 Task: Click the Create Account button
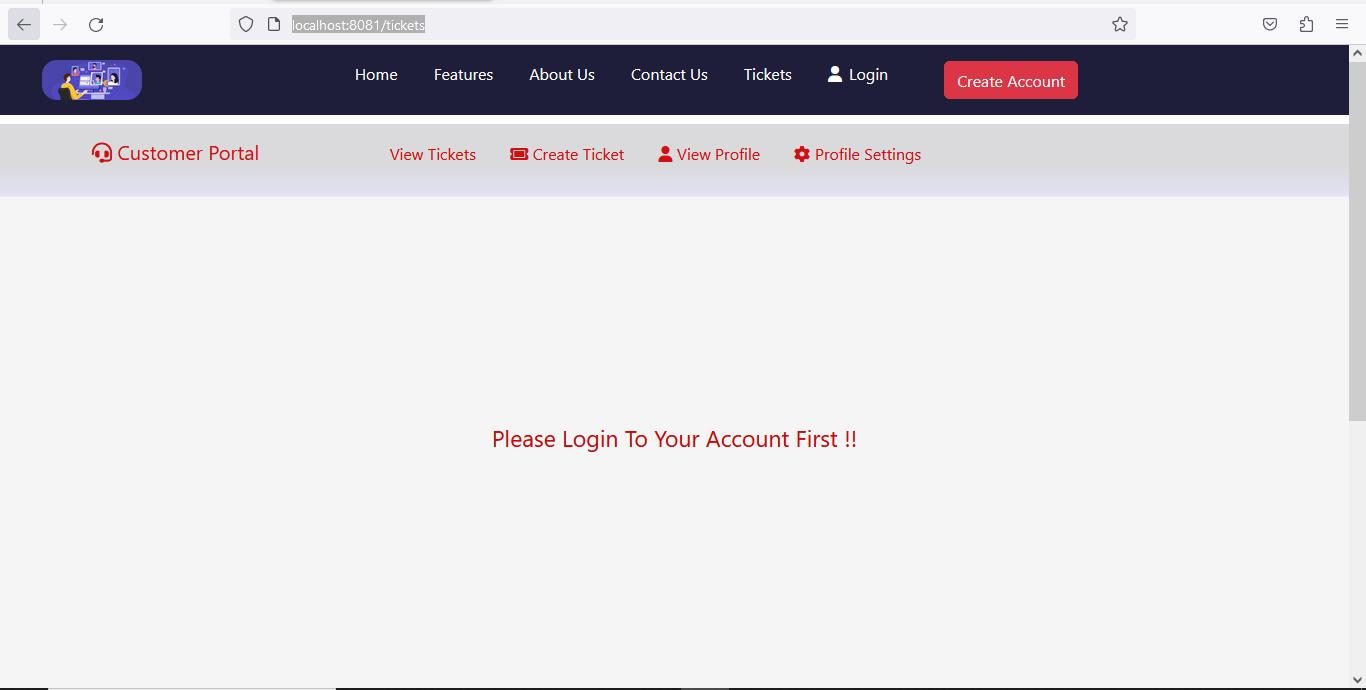coord(1011,81)
